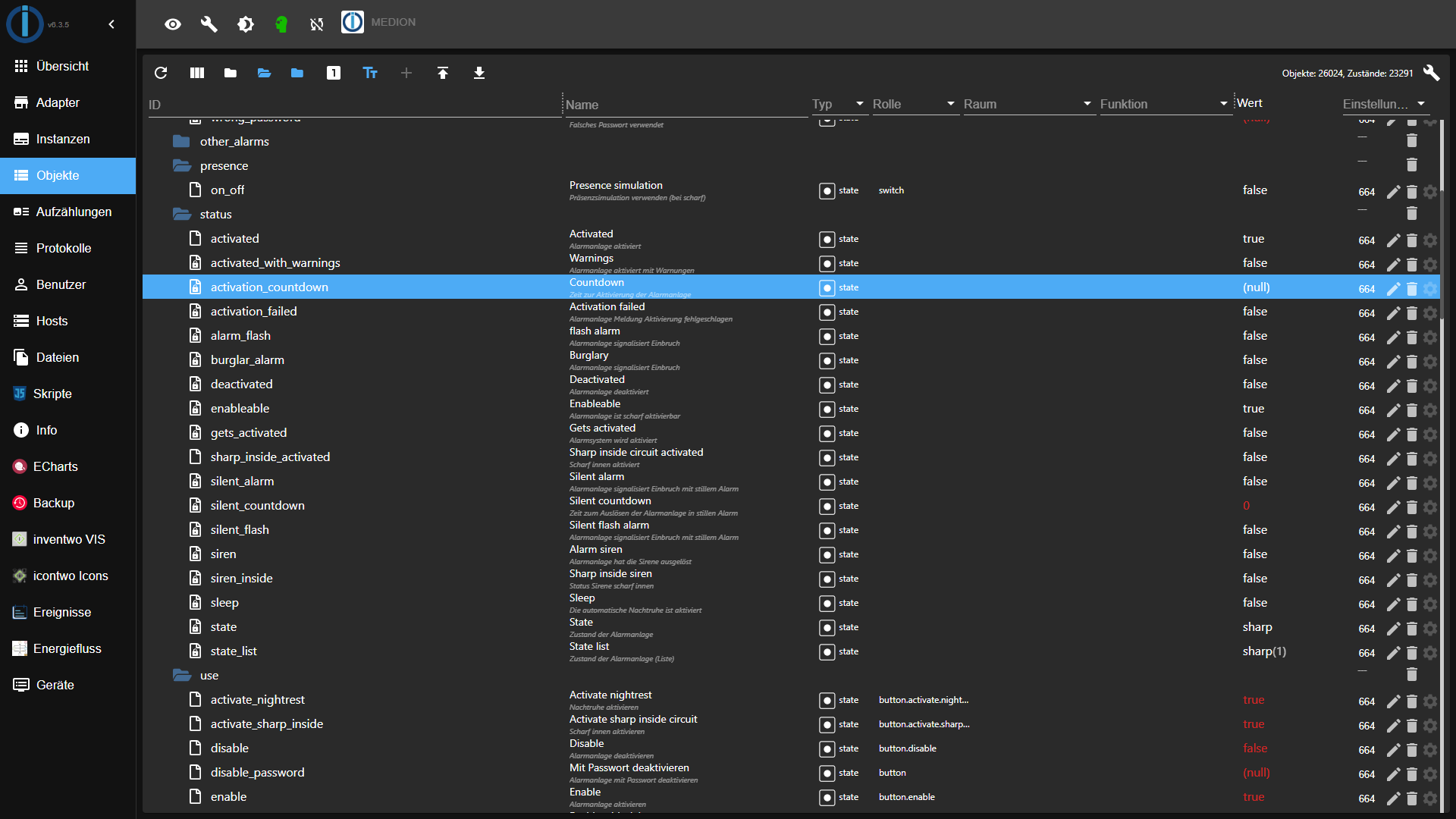Focus the Name filter field

(x=686, y=105)
